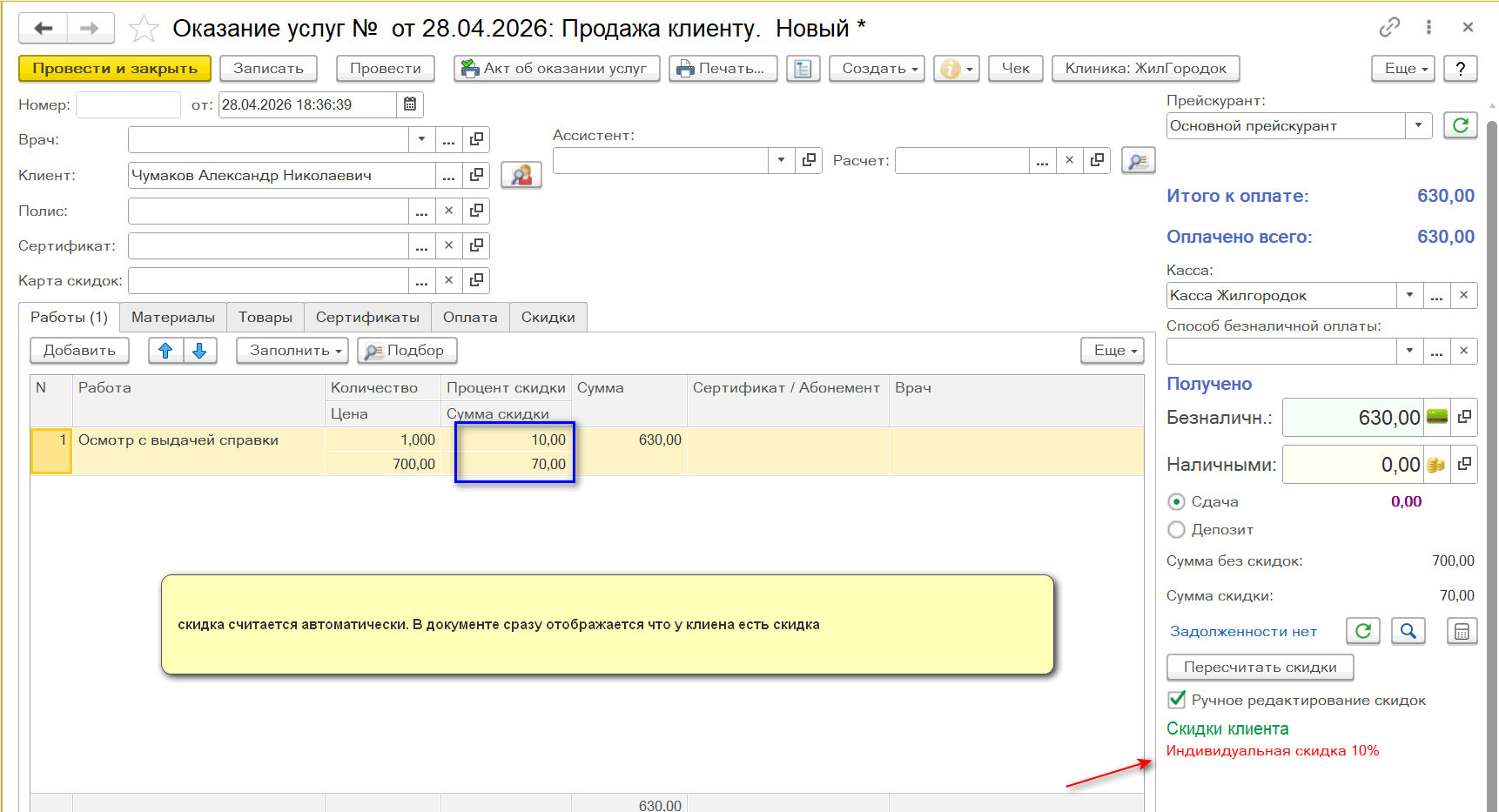Screen dimensions: 1499x812
Task: Refresh the price list with green arrow
Action: 1460,125
